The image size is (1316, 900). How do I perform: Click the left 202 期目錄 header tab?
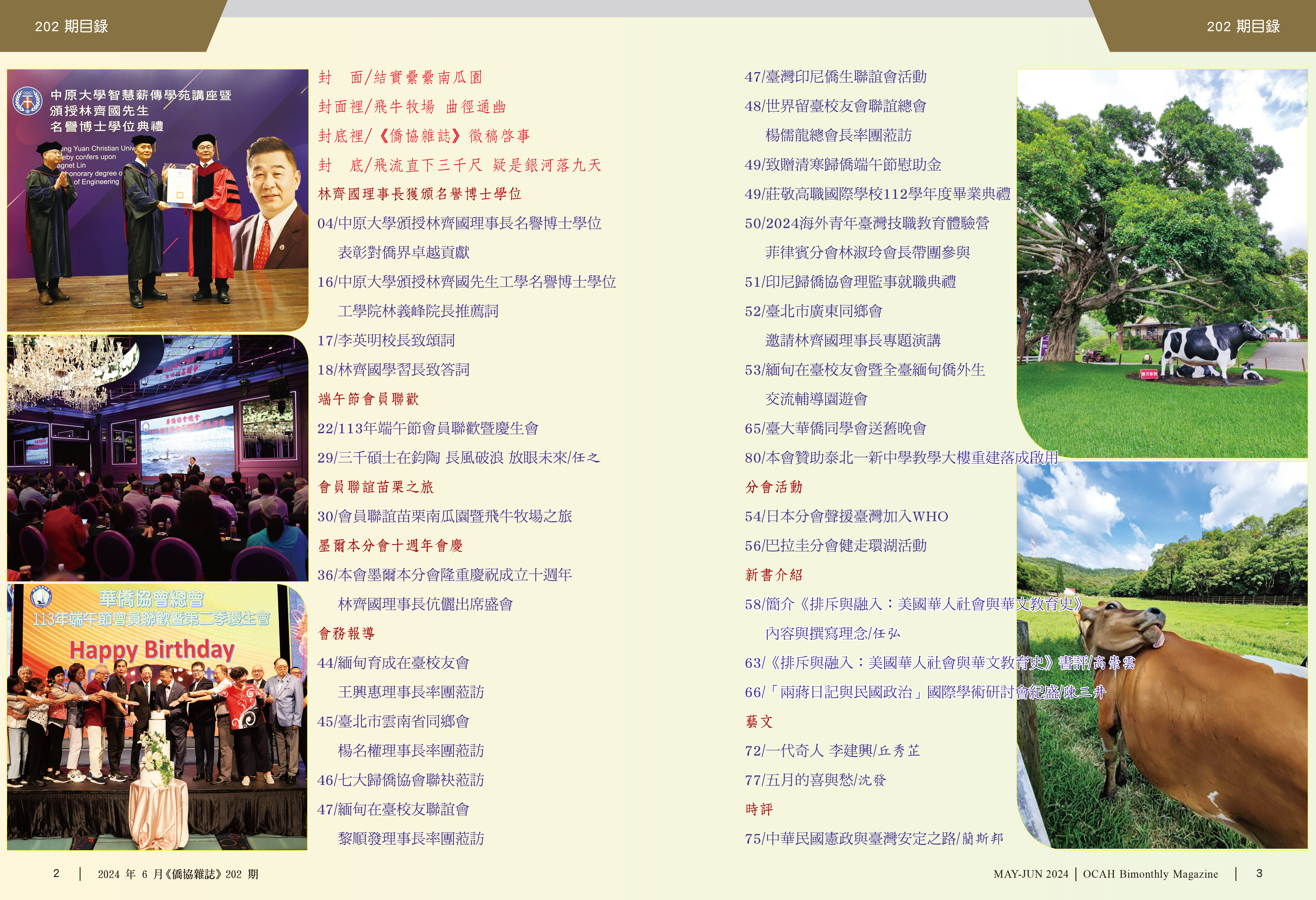tap(71, 26)
